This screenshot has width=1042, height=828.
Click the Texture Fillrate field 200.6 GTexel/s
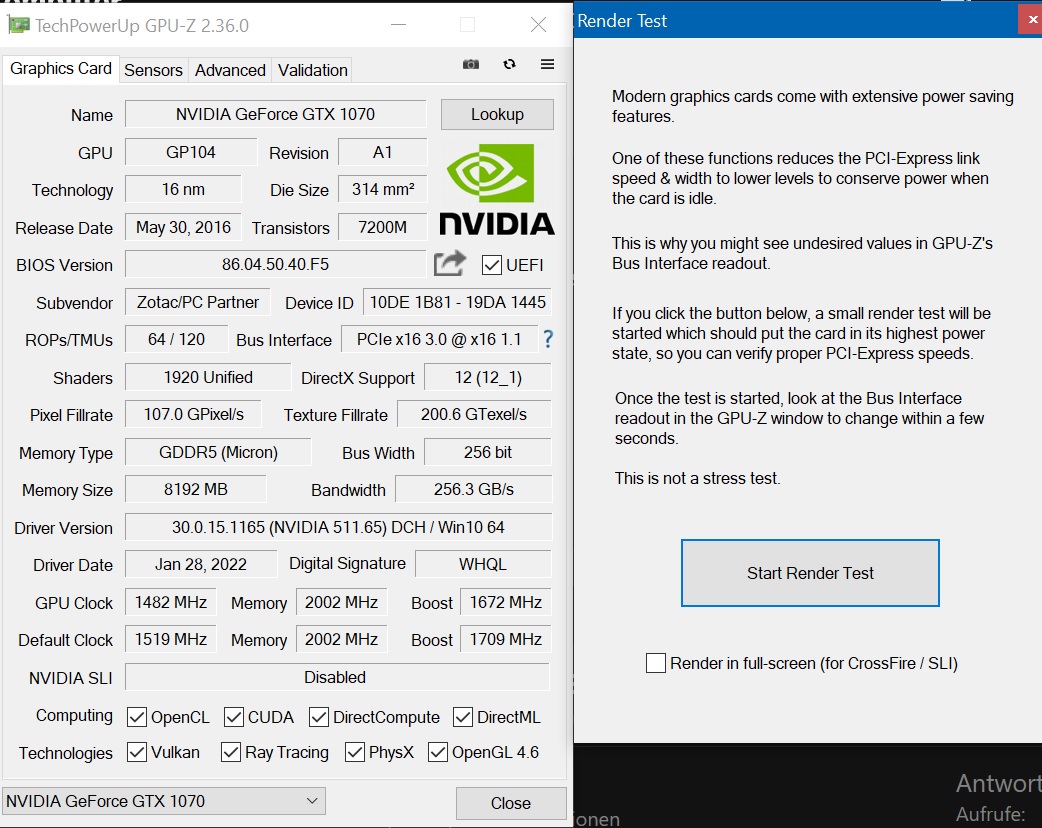[474, 415]
